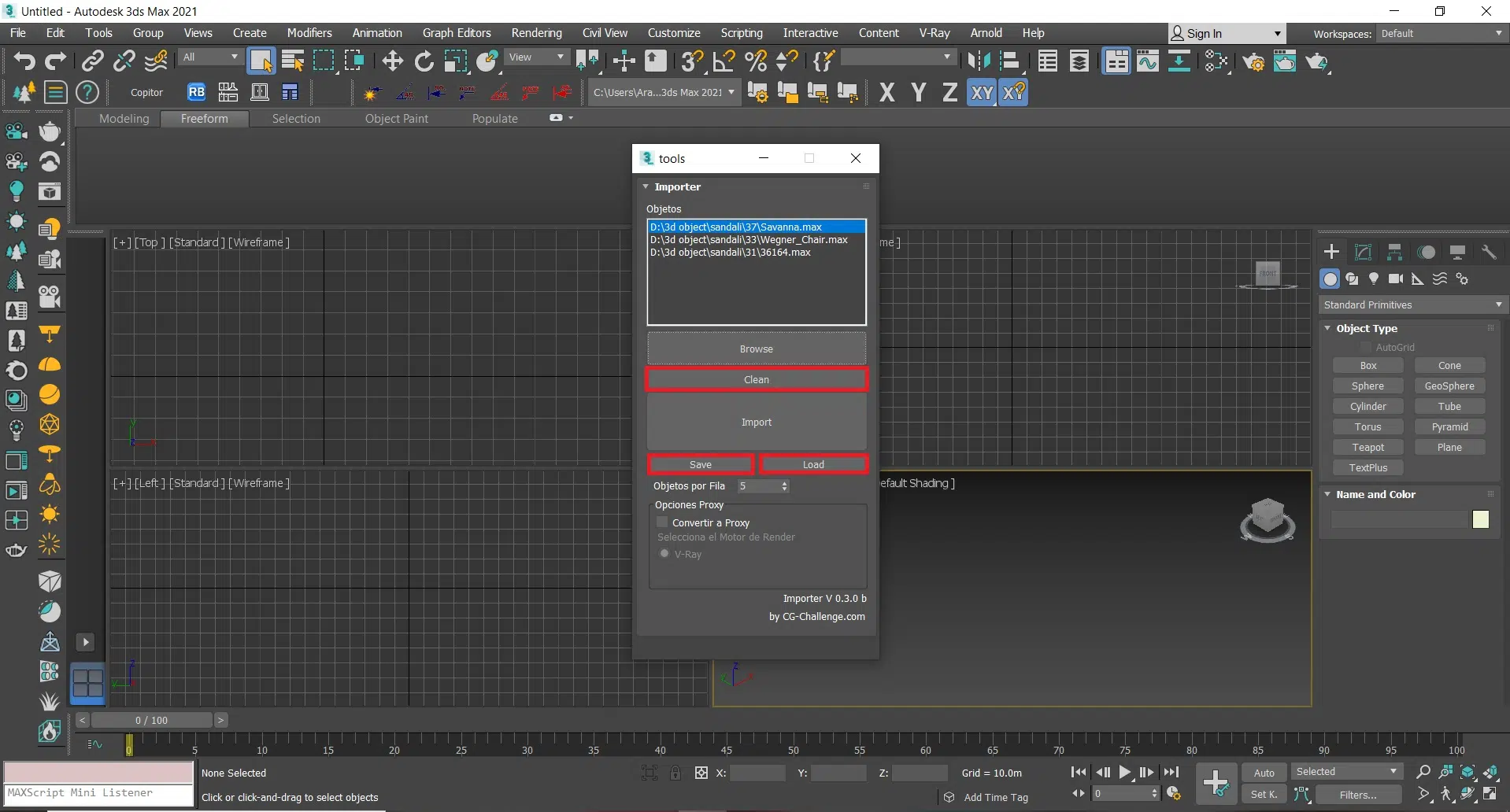Image resolution: width=1510 pixels, height=812 pixels.
Task: Select the Move transform tool
Action: (x=392, y=61)
